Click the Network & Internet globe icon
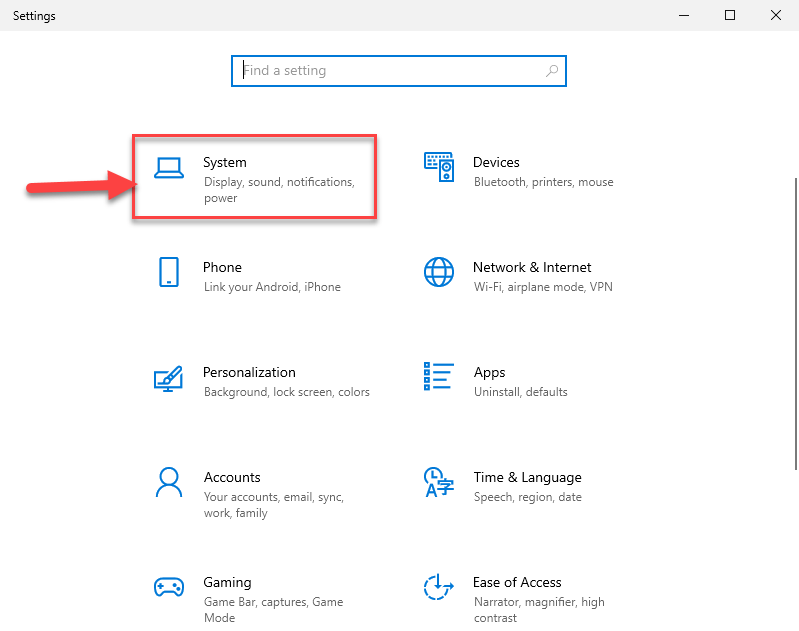 pyautogui.click(x=439, y=272)
